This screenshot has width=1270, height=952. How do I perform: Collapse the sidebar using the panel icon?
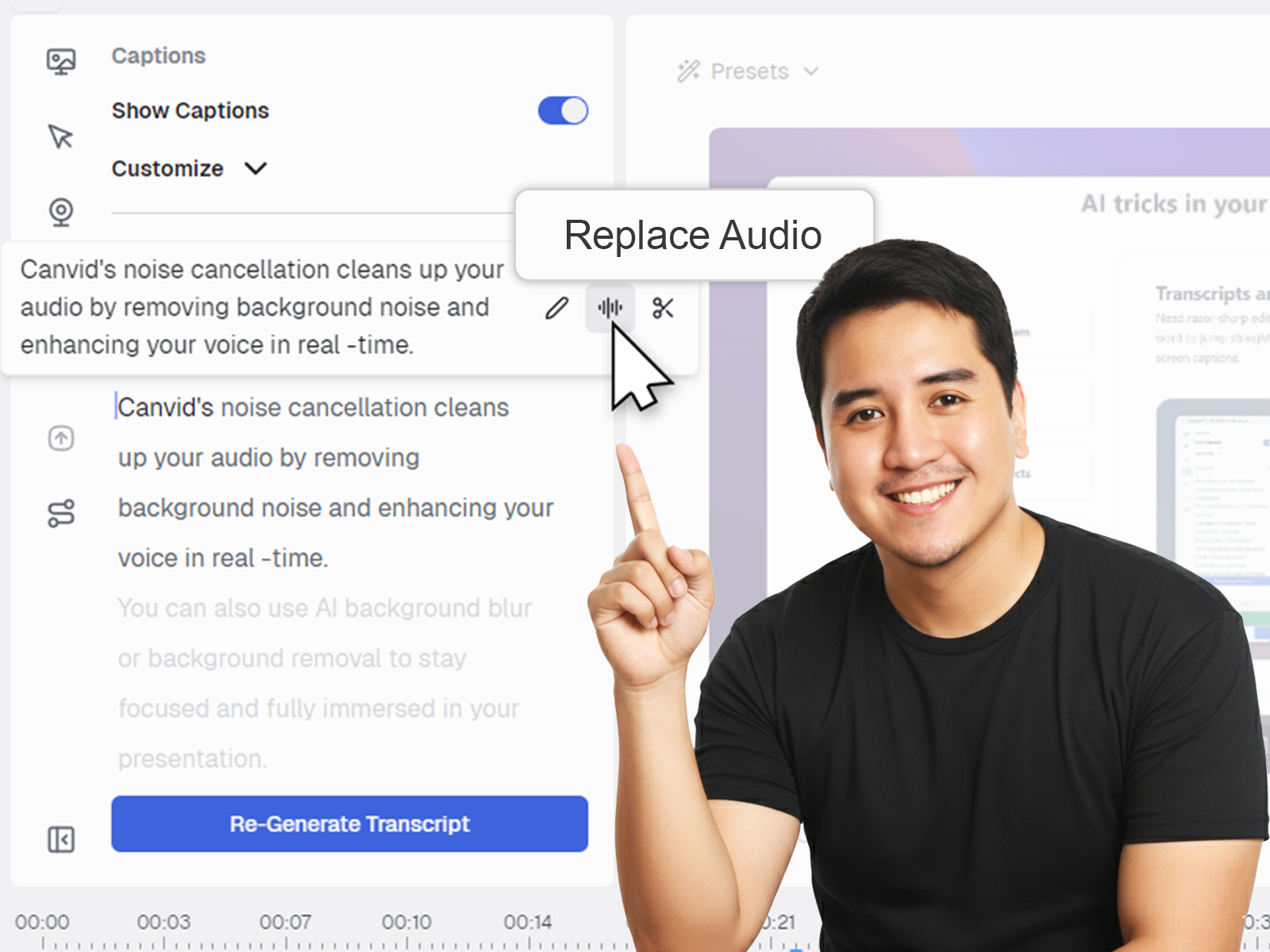[x=61, y=839]
